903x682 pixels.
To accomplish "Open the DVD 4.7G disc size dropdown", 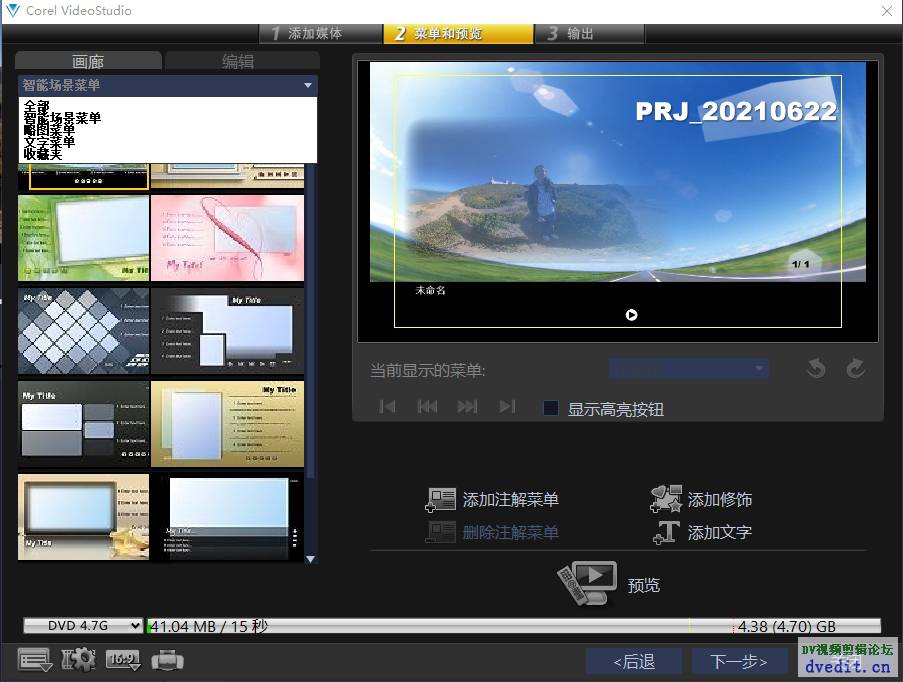I will click(84, 626).
